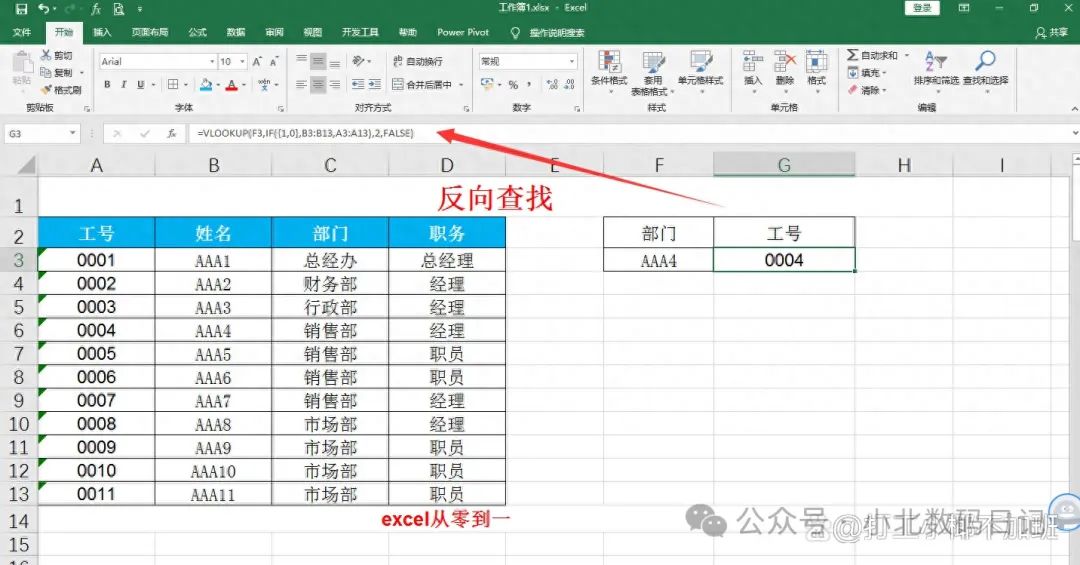Open the number format 常规 dropdown
1080x565 pixels.
(572, 61)
